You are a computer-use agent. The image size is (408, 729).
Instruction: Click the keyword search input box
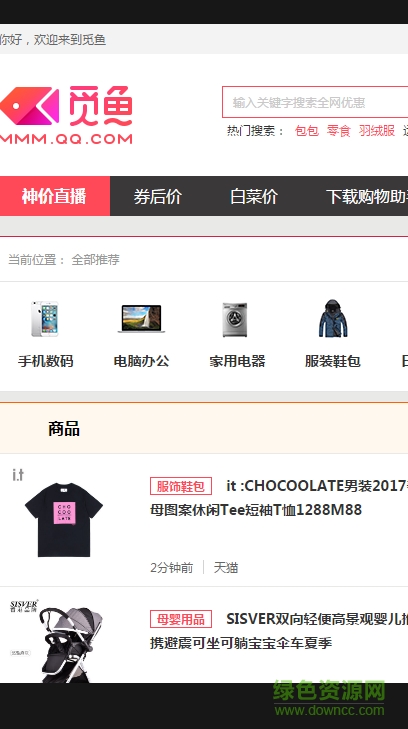(x=315, y=102)
